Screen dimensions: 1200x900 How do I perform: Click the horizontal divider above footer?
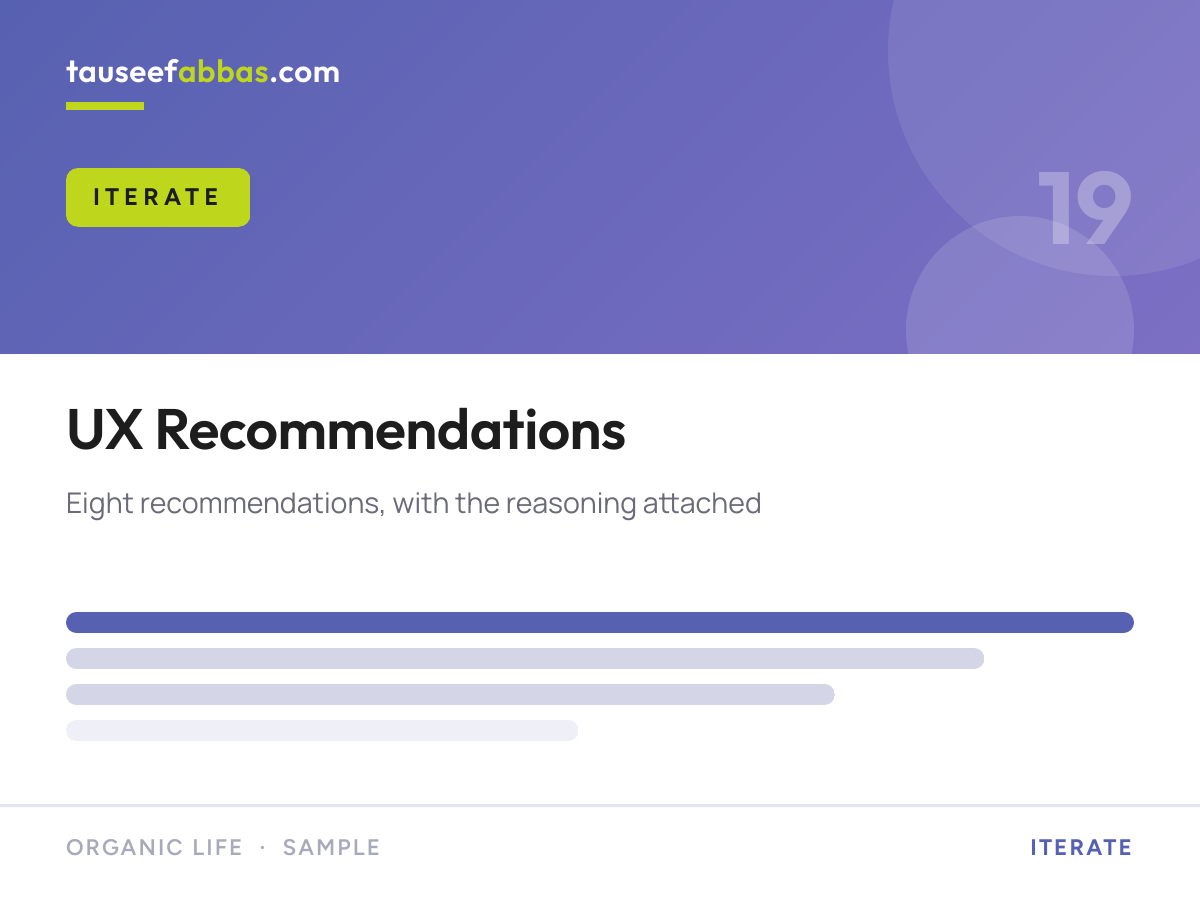[x=600, y=805]
